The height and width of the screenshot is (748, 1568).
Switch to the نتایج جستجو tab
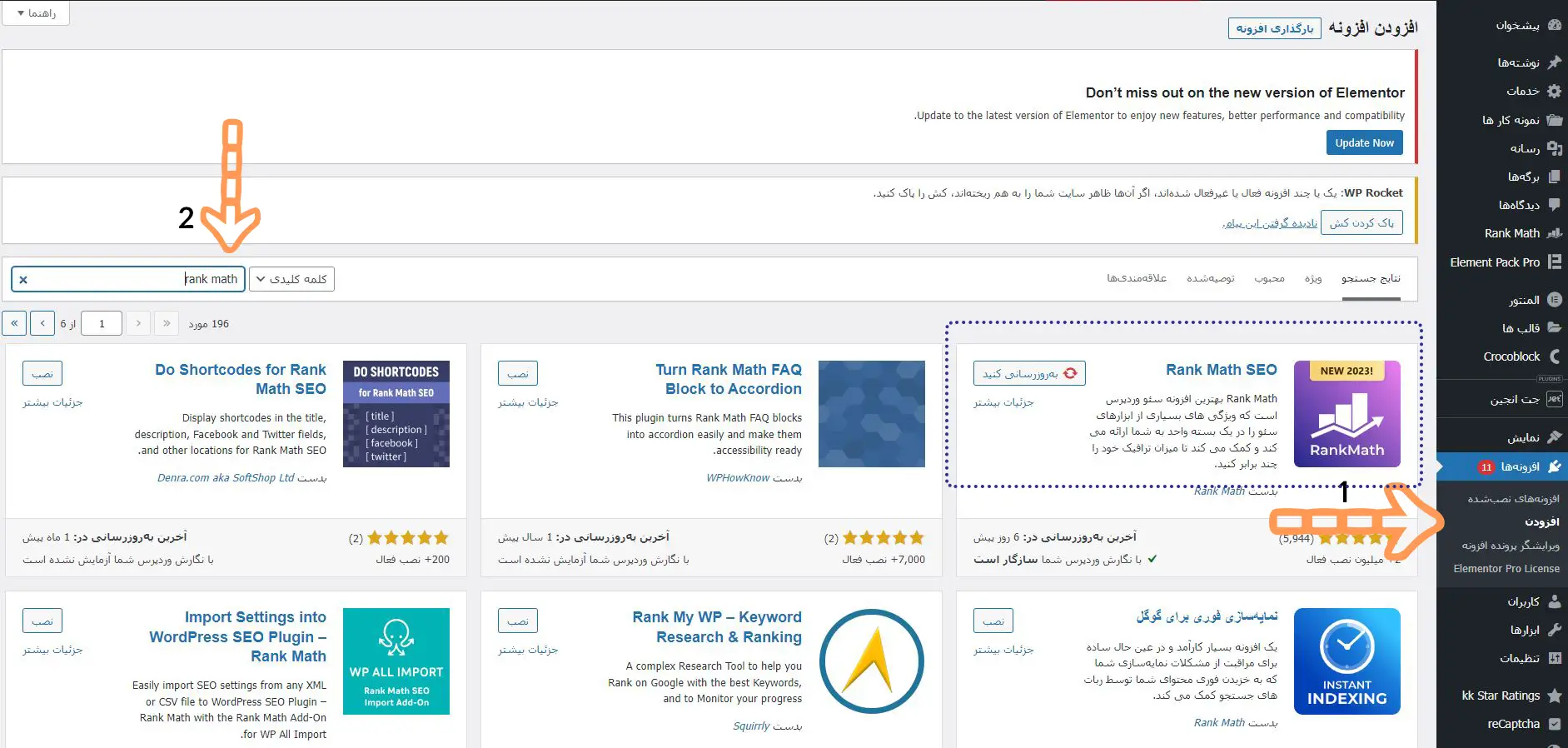tap(1371, 278)
